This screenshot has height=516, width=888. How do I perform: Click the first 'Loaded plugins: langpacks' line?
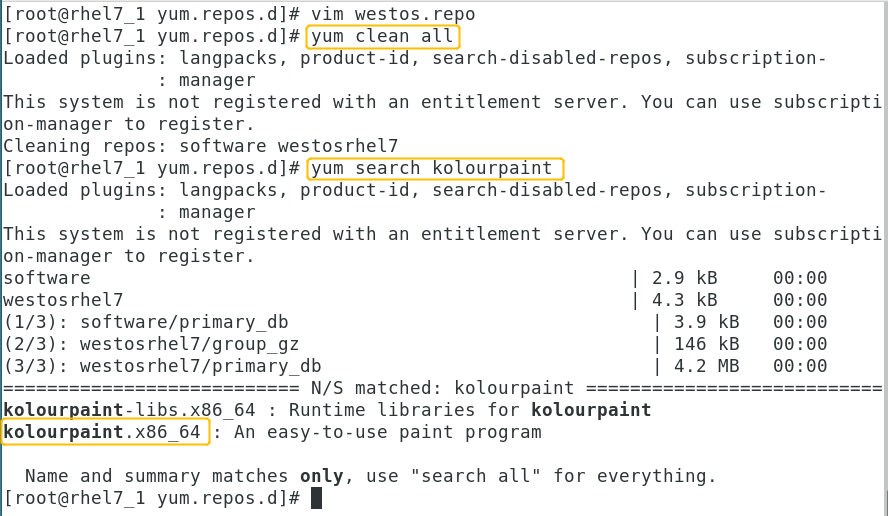click(x=415, y=58)
